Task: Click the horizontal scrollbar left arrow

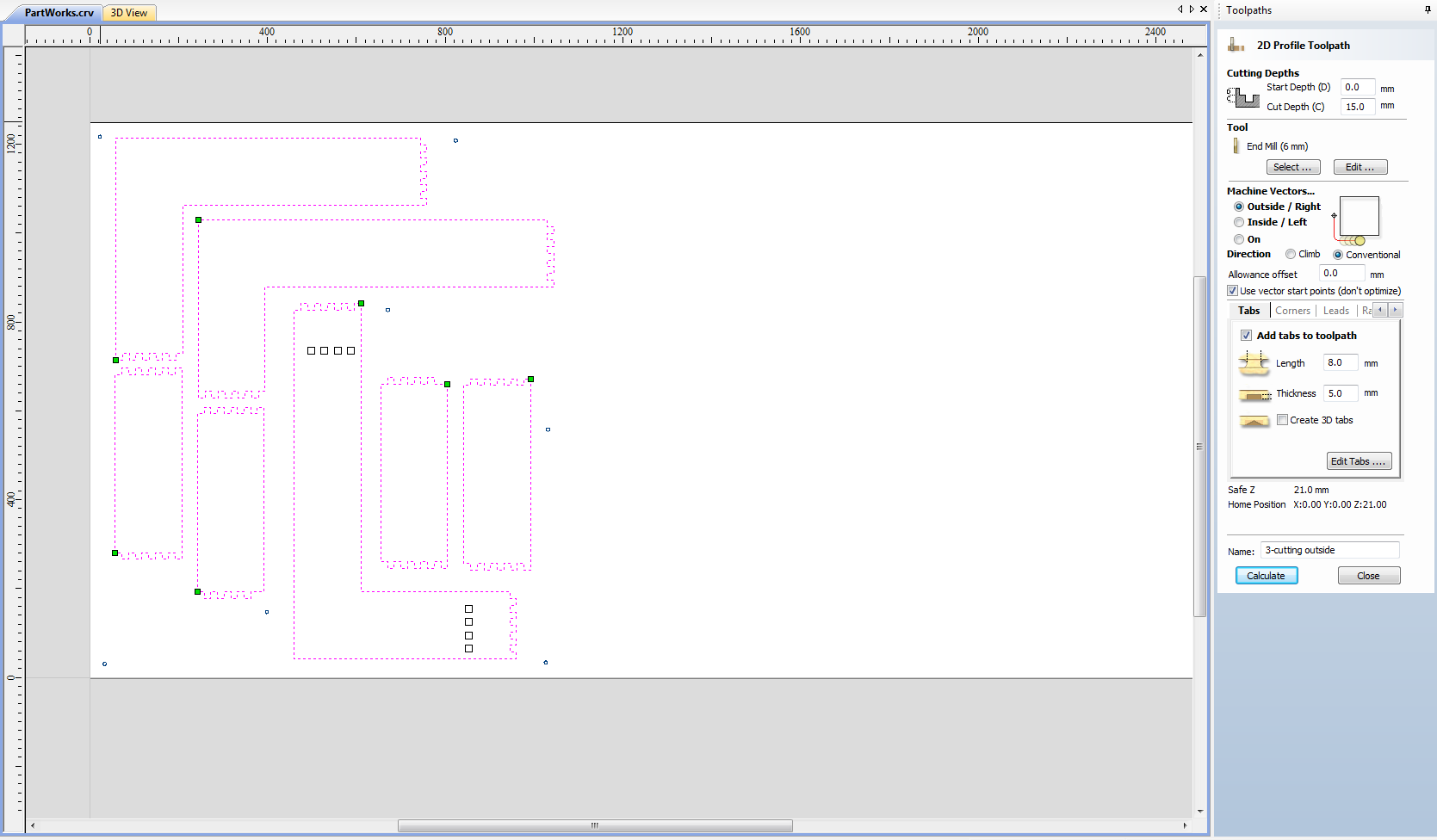Action: click(33, 825)
